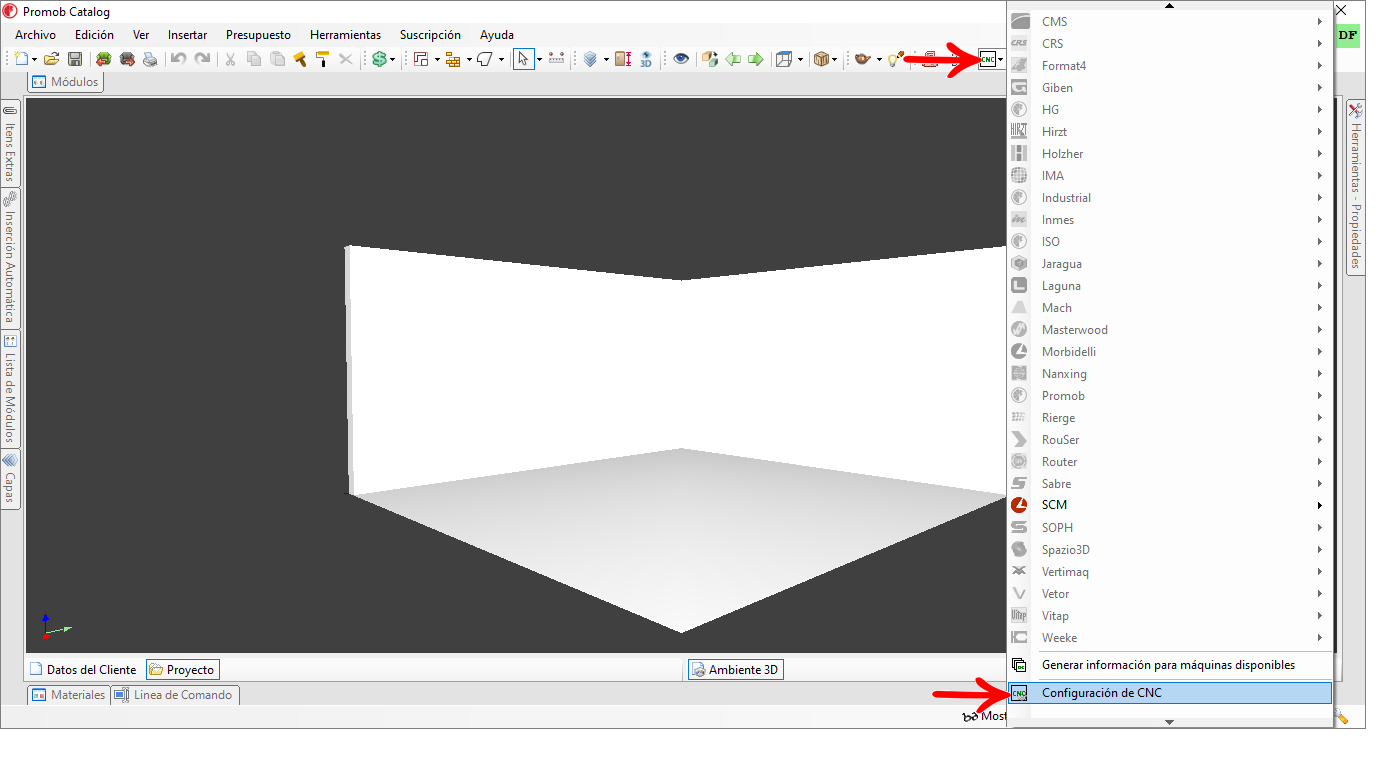1388x758 pixels.
Task: Click the new project icon
Action: click(23, 59)
